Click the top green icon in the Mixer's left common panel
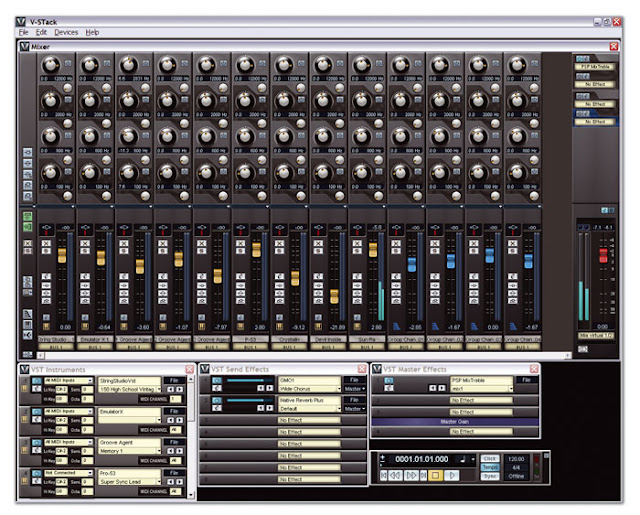 pyautogui.click(x=27, y=216)
